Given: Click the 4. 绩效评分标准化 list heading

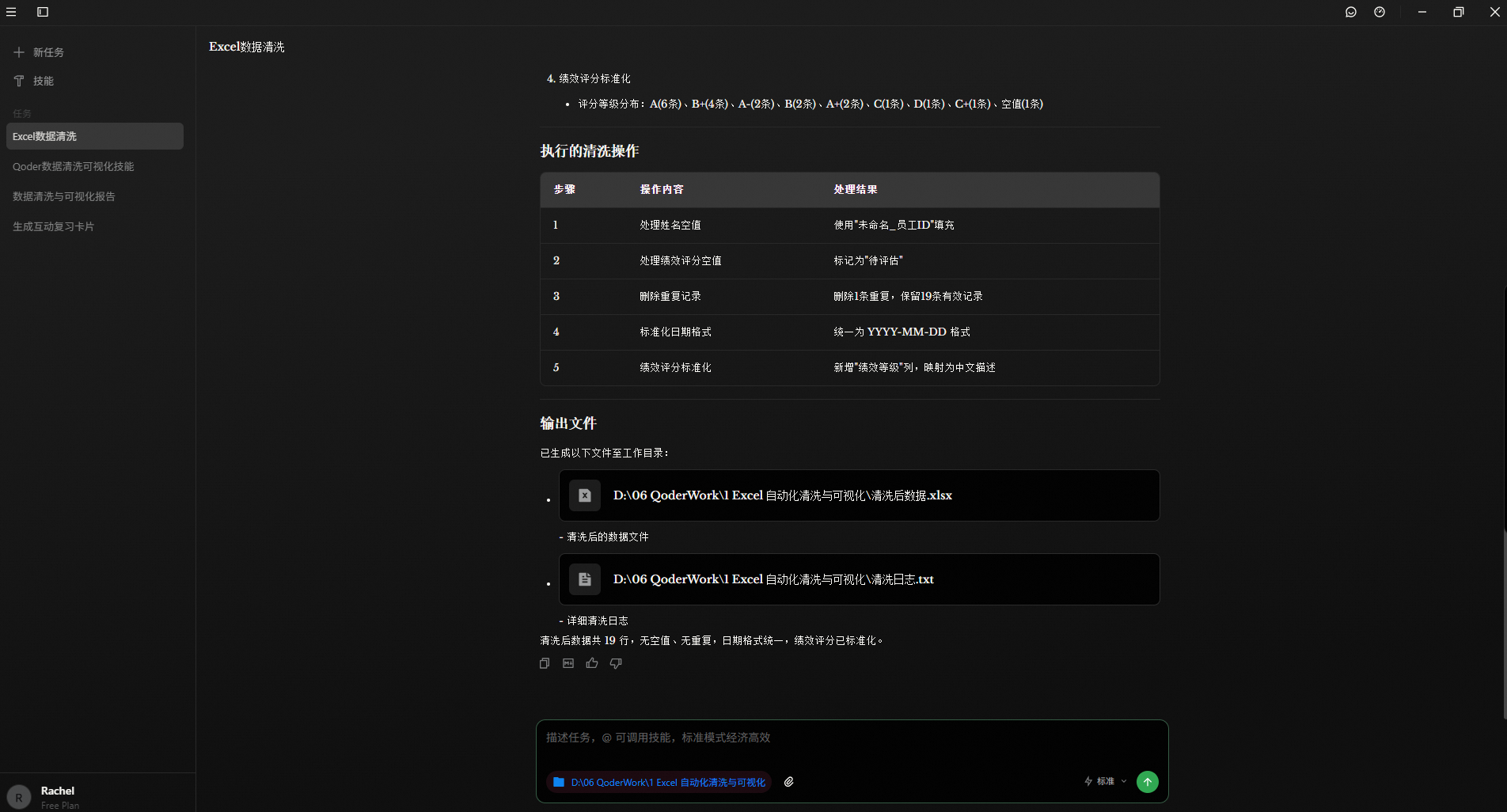Looking at the screenshot, I should click(x=589, y=79).
